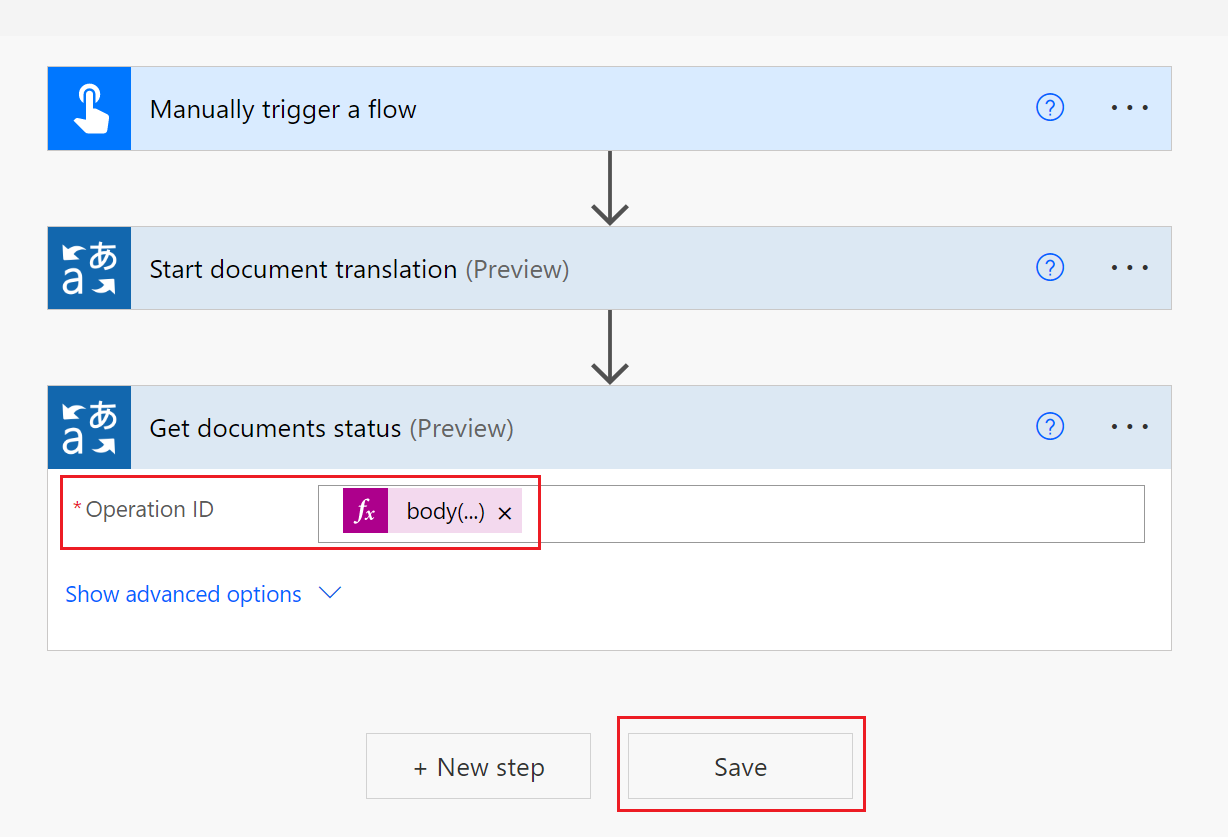Select the fx body(...) expression token
The width and height of the screenshot is (1228, 837).
(x=443, y=511)
